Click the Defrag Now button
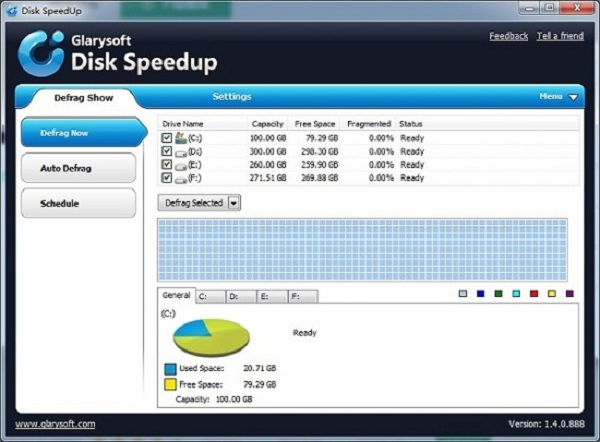Screen dimensions: 600x442 pos(83,133)
